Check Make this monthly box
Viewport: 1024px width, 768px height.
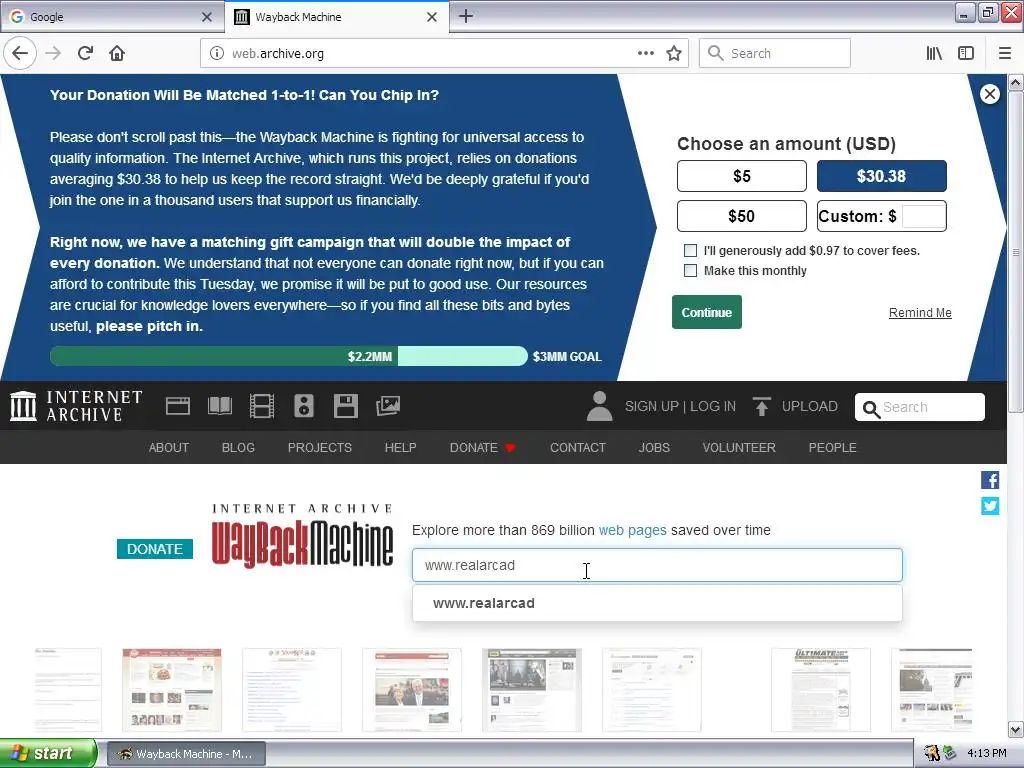pos(690,270)
